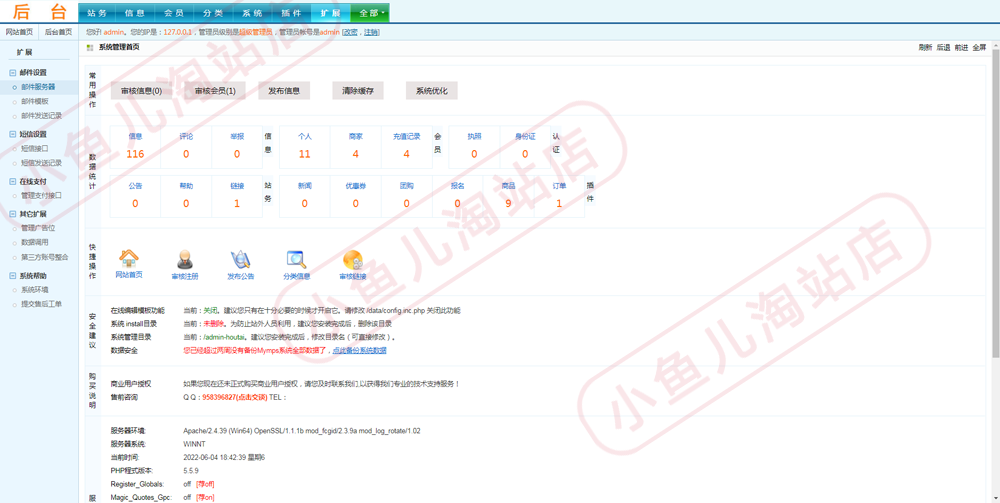Collapse the 在线支付 sidebar group
This screenshot has width=1000, height=503.
tap(13, 182)
